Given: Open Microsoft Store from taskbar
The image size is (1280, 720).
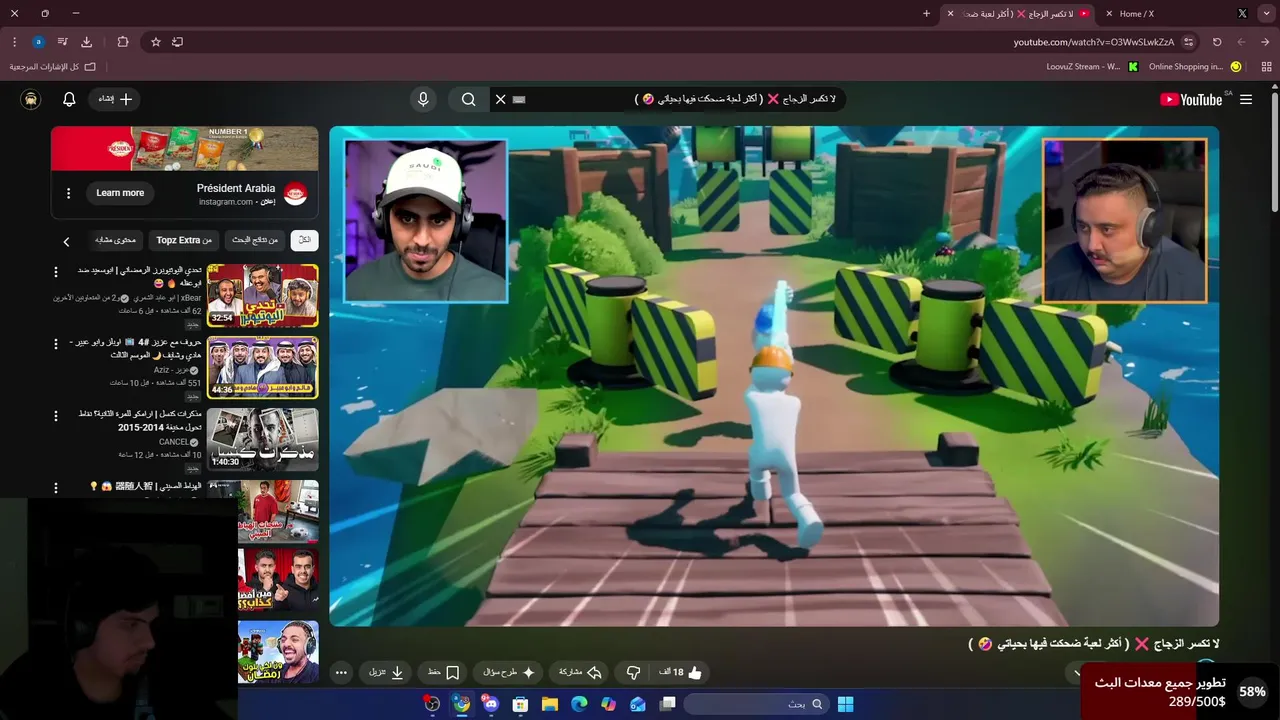Looking at the screenshot, I should (520, 704).
